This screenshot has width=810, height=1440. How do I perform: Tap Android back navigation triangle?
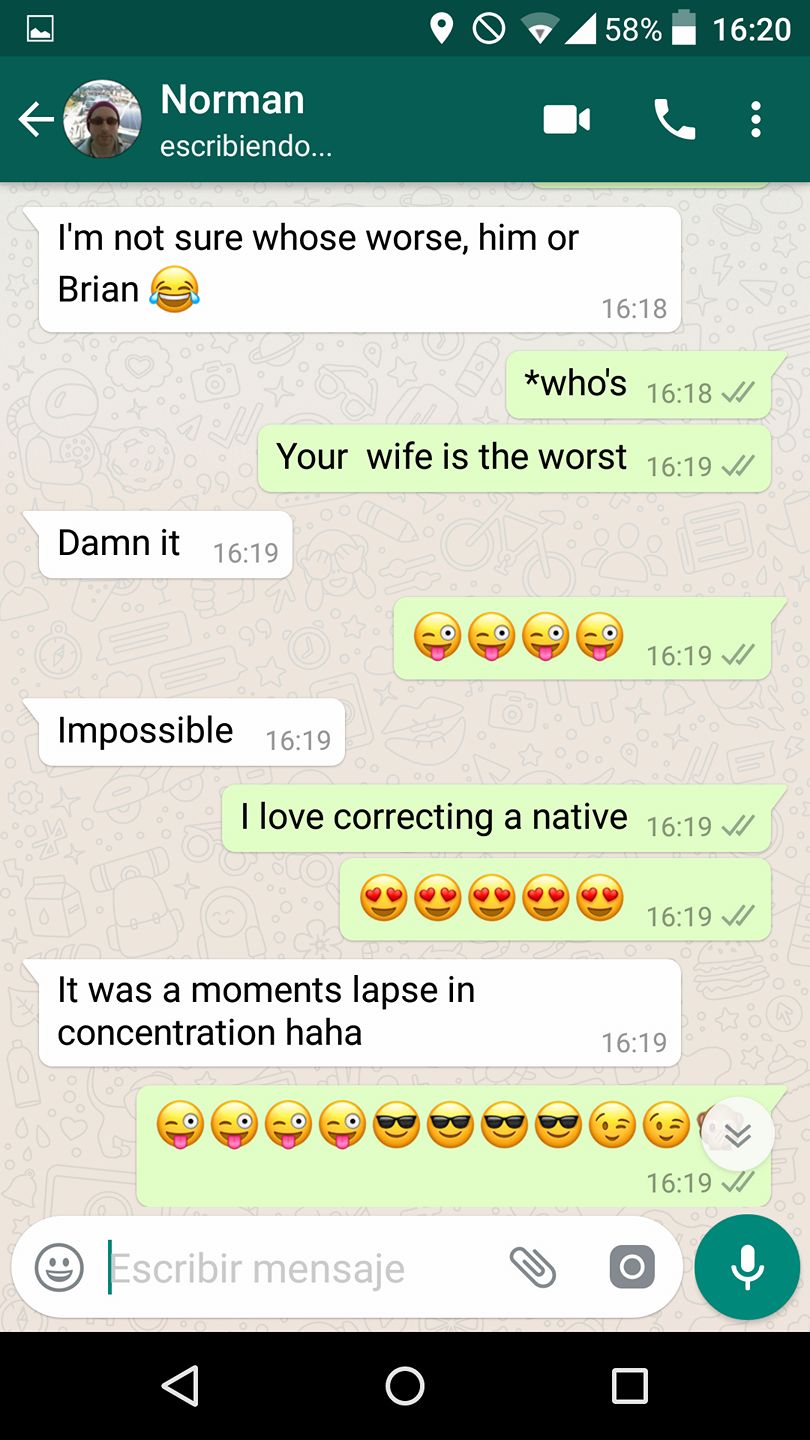pyautogui.click(x=180, y=1386)
